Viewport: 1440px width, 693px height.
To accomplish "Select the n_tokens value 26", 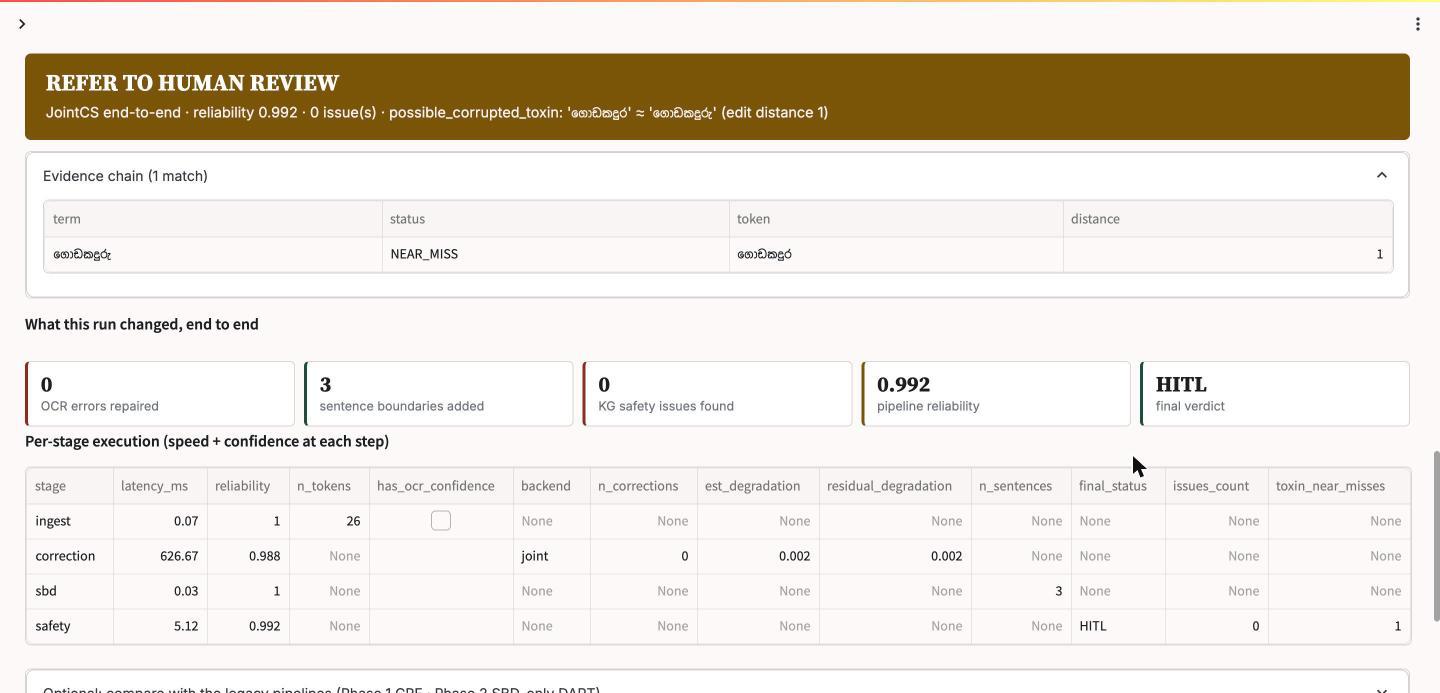I will coord(329,521).
